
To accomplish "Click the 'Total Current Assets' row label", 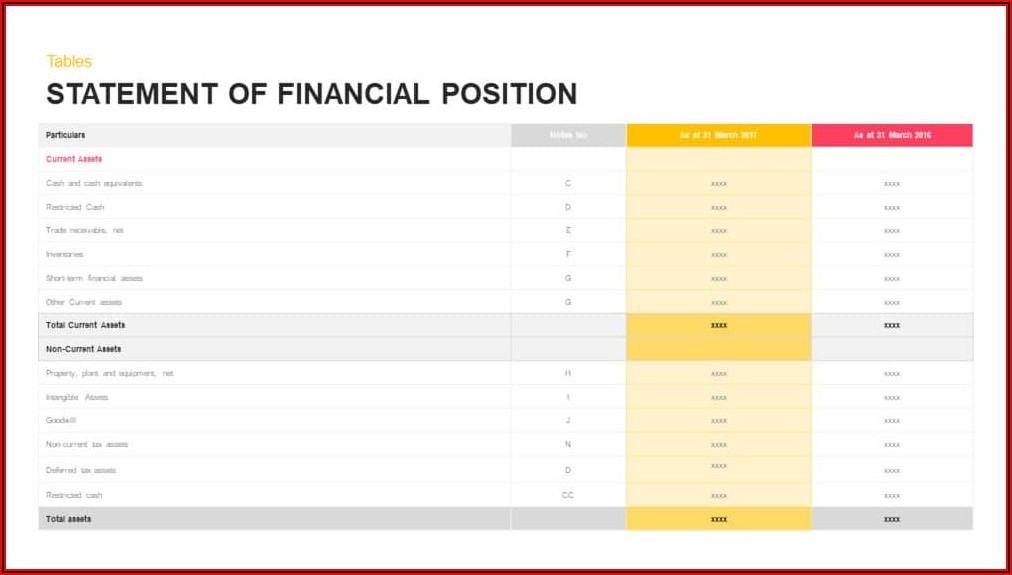I will pyautogui.click(x=86, y=325).
